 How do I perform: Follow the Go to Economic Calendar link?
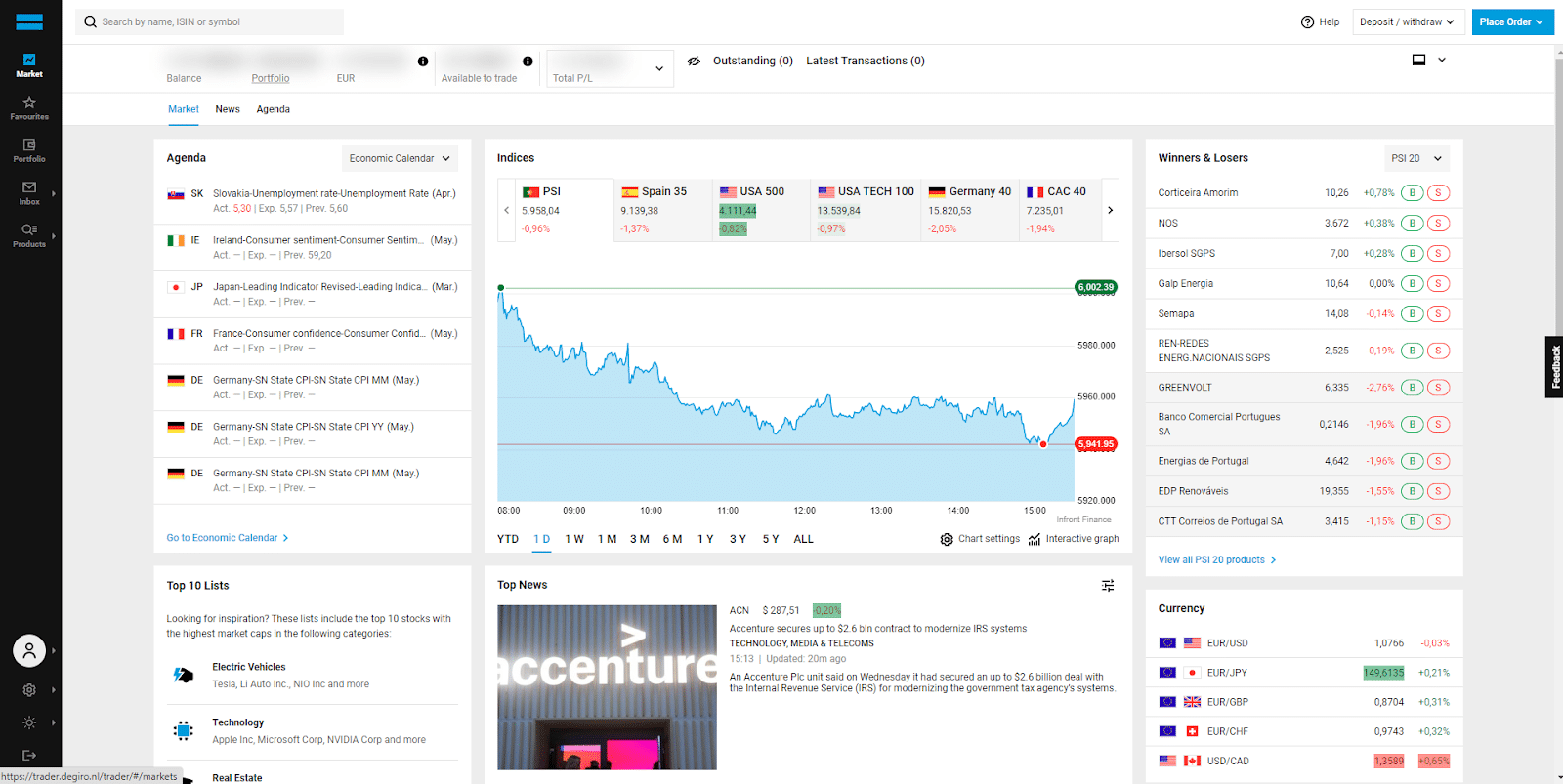(x=228, y=538)
